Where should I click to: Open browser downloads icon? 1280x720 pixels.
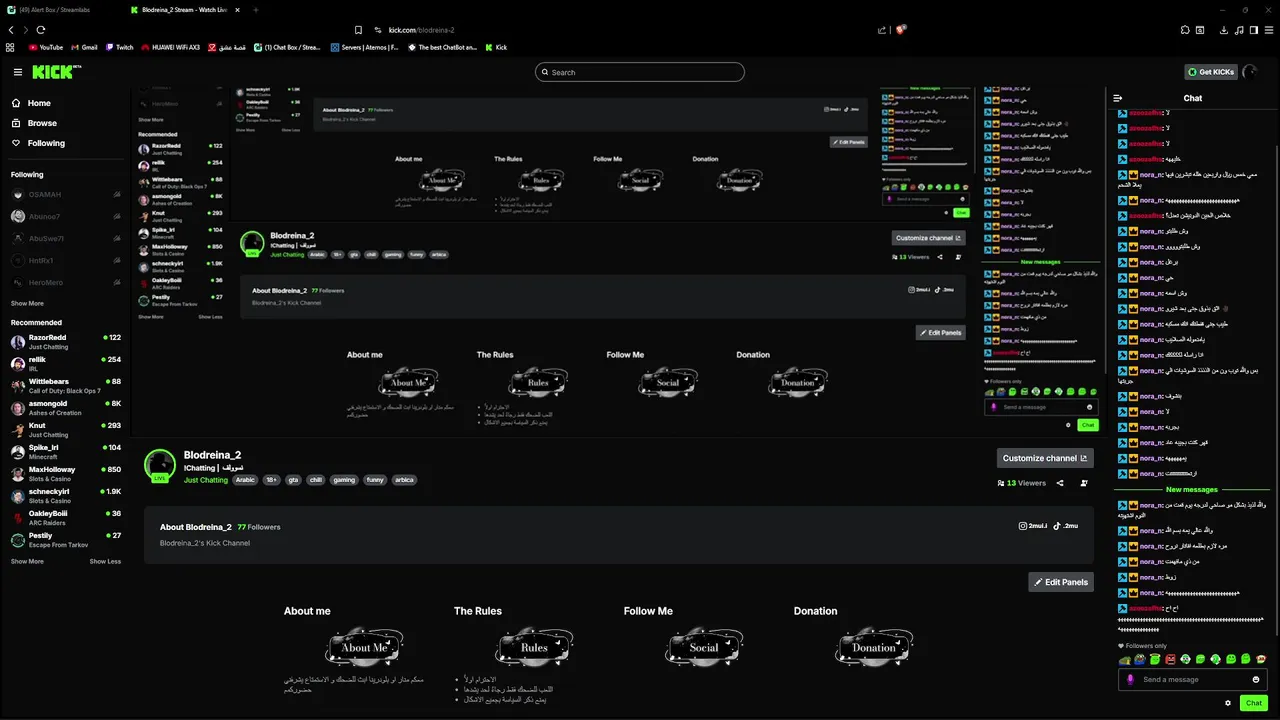pyautogui.click(x=1224, y=30)
